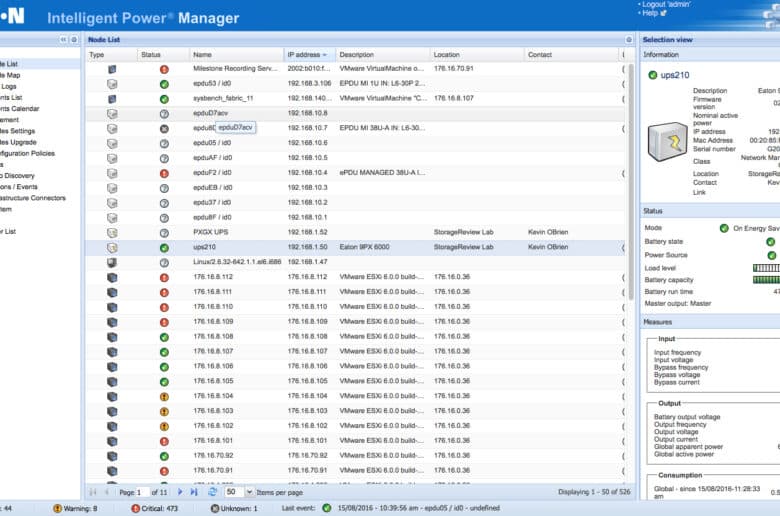
Task: Log out via Logout 'admin' link
Action: (666, 4)
